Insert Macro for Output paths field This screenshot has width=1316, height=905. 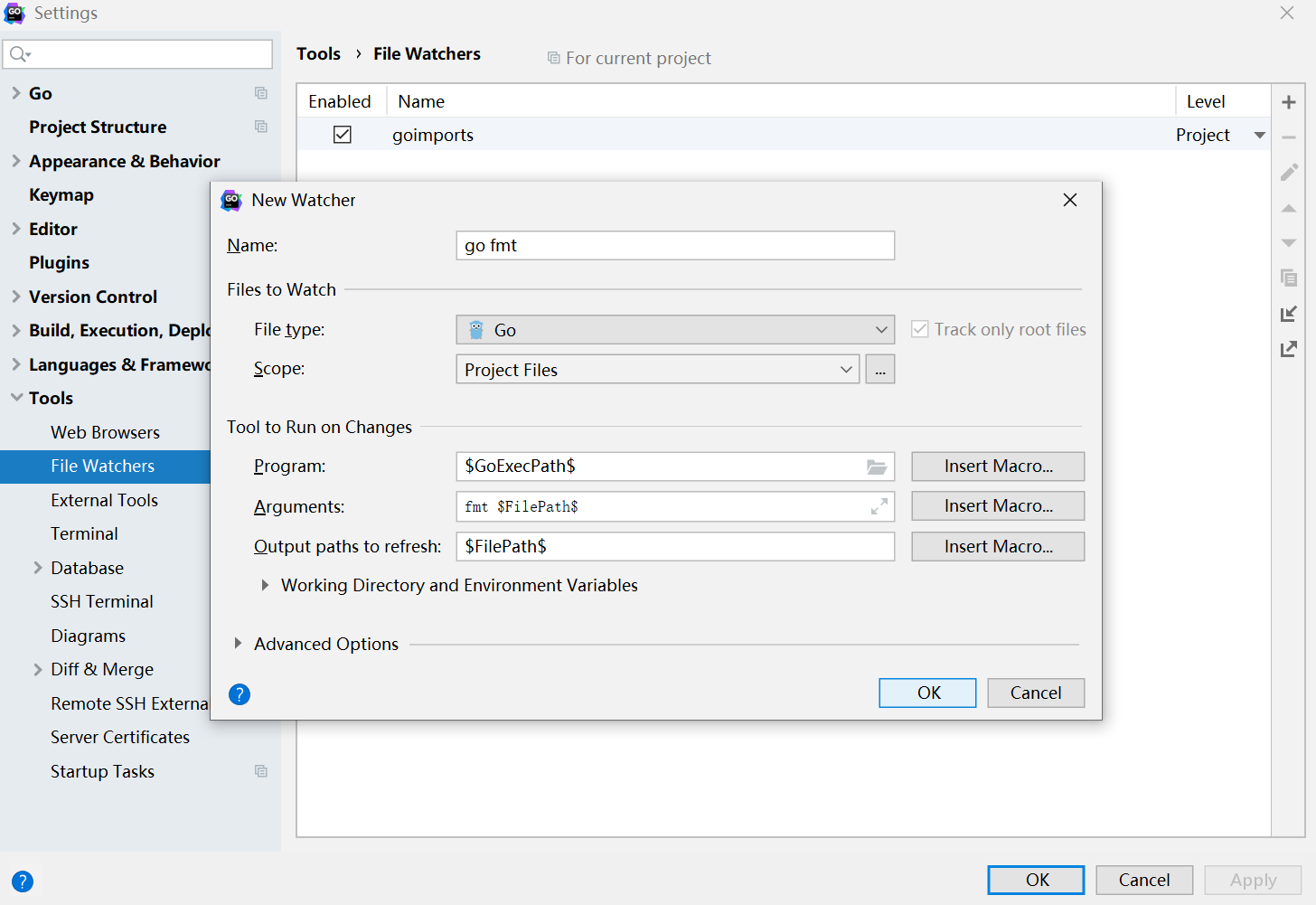click(x=998, y=546)
